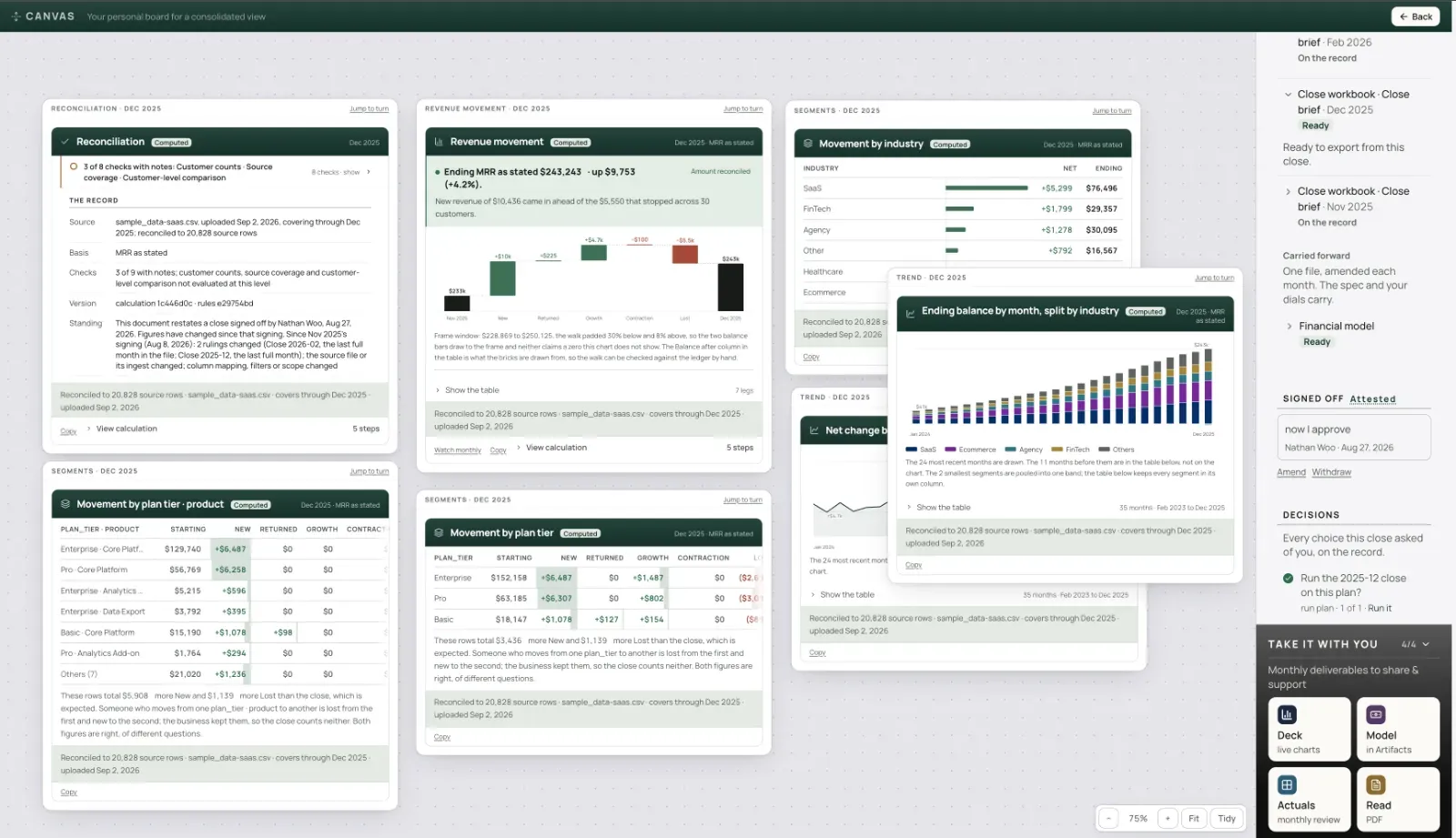Zoom in the canvas with plus button
The width and height of the screenshot is (1456, 838).
pyautogui.click(x=1168, y=818)
